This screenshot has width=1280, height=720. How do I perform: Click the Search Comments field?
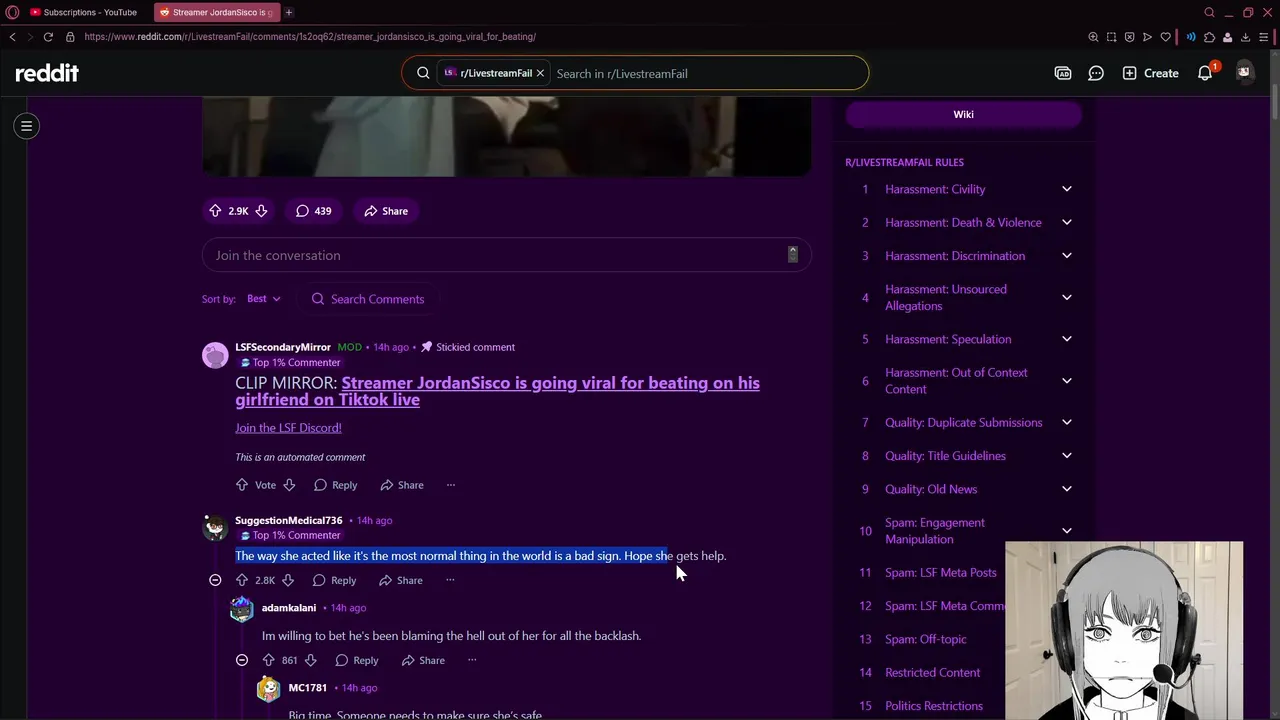pos(368,299)
